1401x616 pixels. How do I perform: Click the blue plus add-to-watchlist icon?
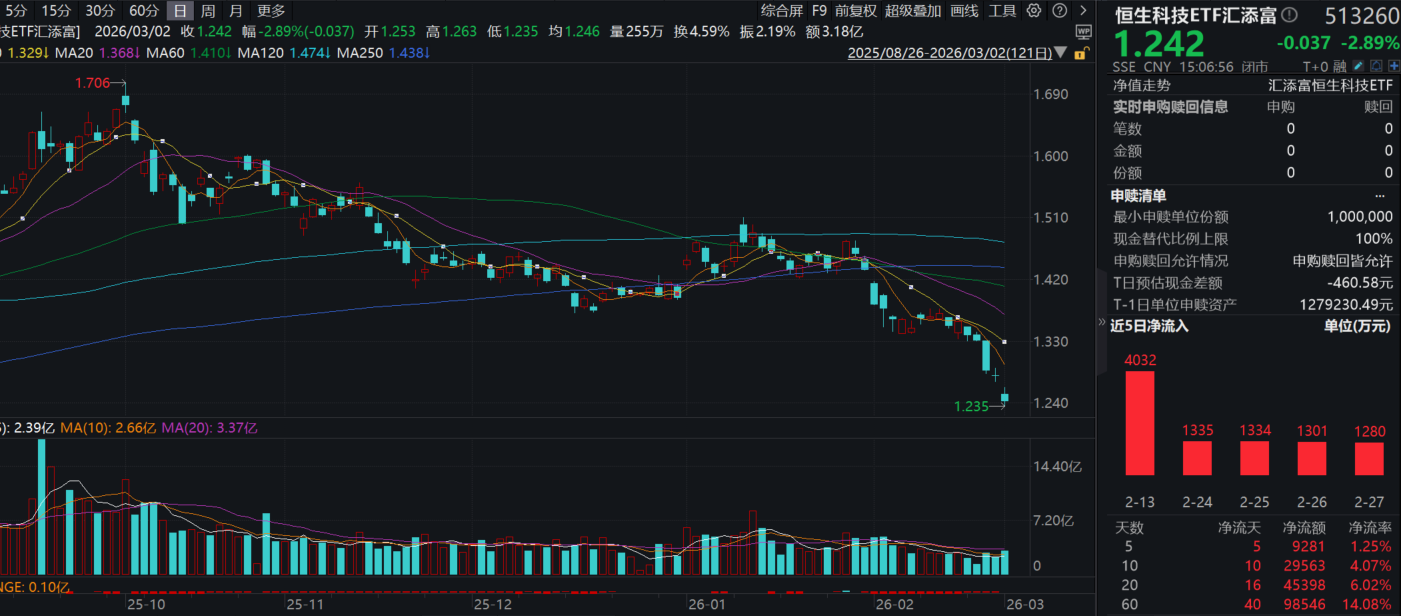pos(1393,66)
